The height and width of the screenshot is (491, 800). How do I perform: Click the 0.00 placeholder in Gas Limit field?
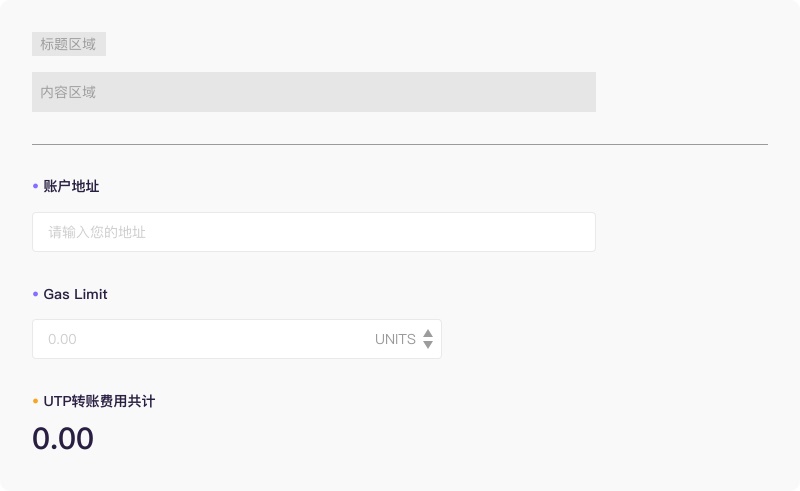point(62,339)
